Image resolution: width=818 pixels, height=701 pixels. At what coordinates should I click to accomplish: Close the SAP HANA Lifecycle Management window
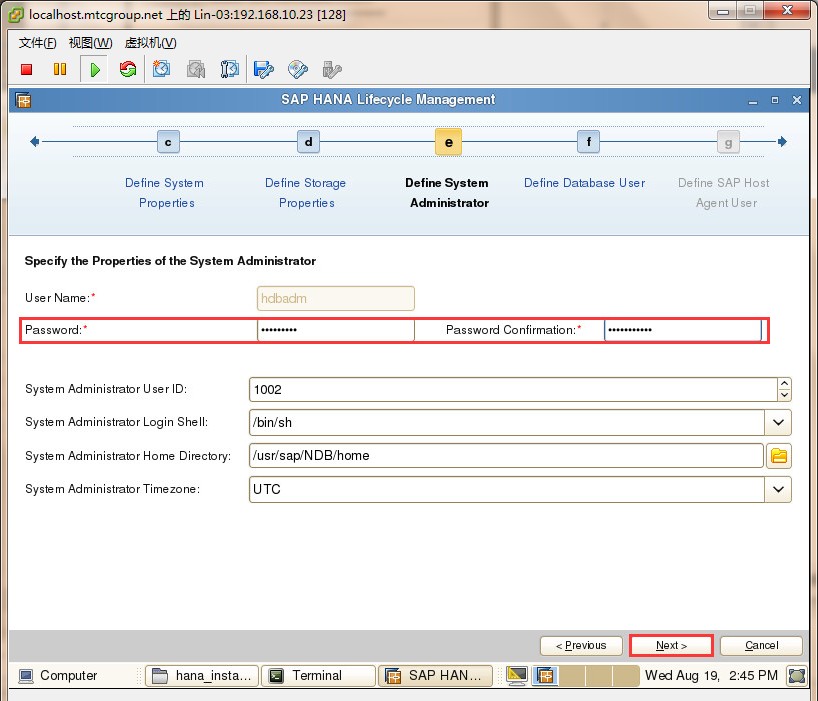pyautogui.click(x=797, y=100)
